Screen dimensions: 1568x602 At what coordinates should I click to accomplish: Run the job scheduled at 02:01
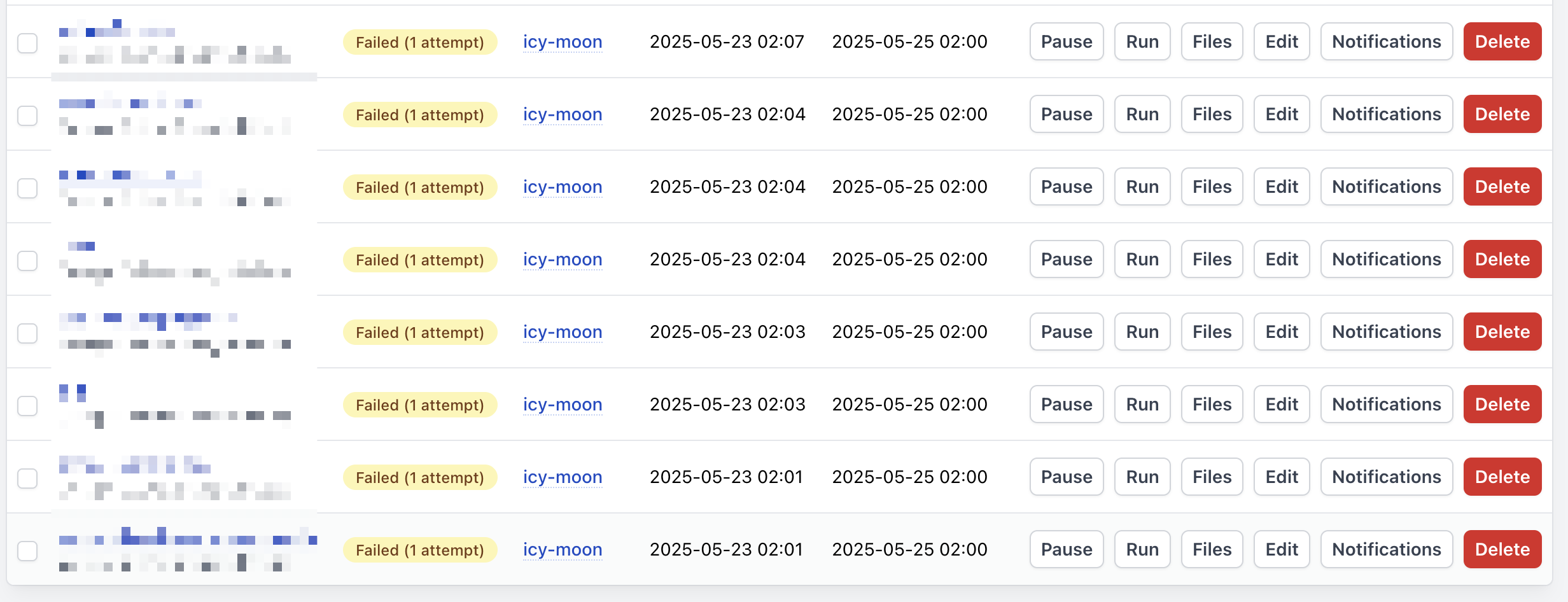1142,477
